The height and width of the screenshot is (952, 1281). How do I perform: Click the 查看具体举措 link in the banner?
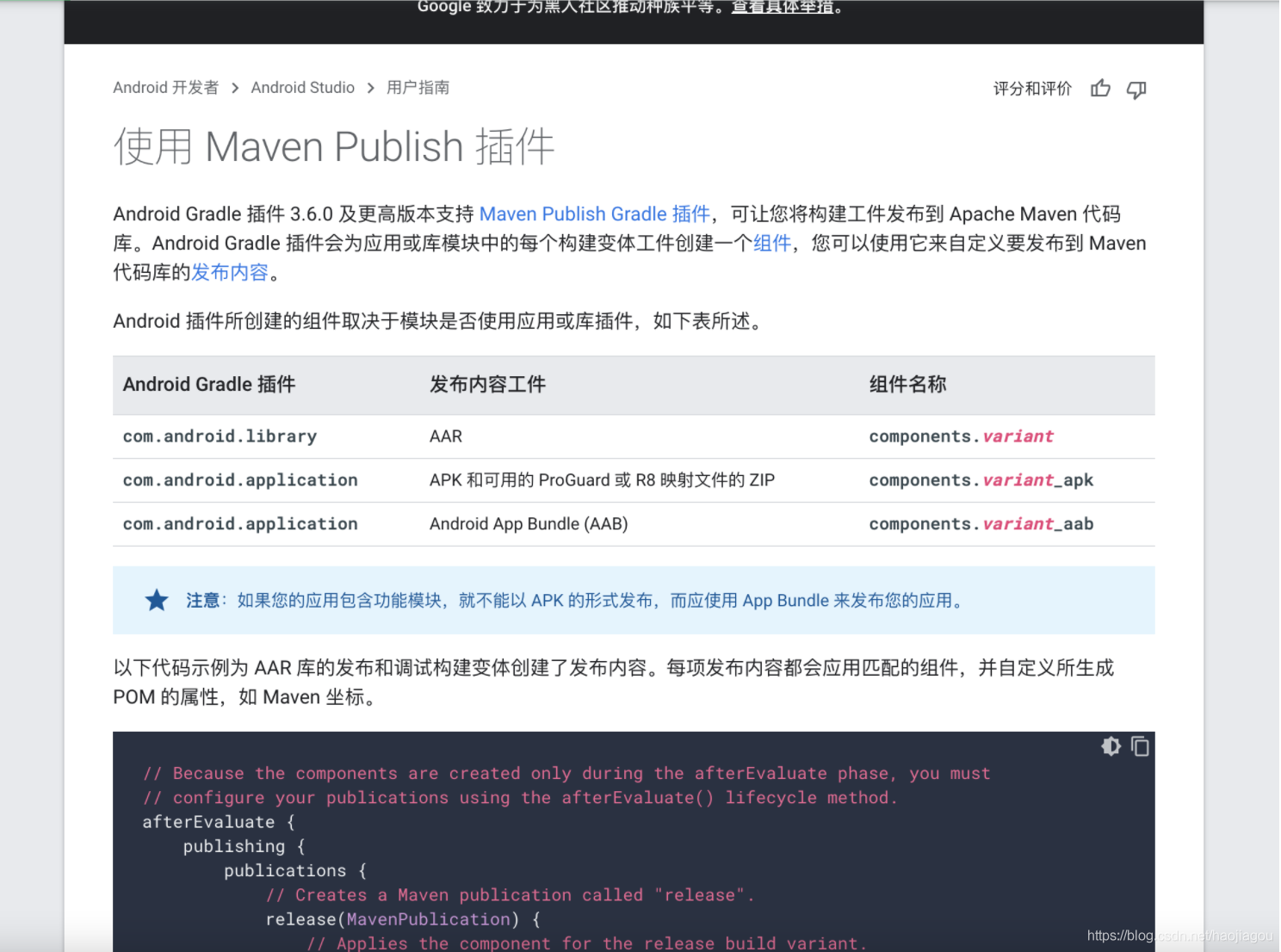pos(783,7)
